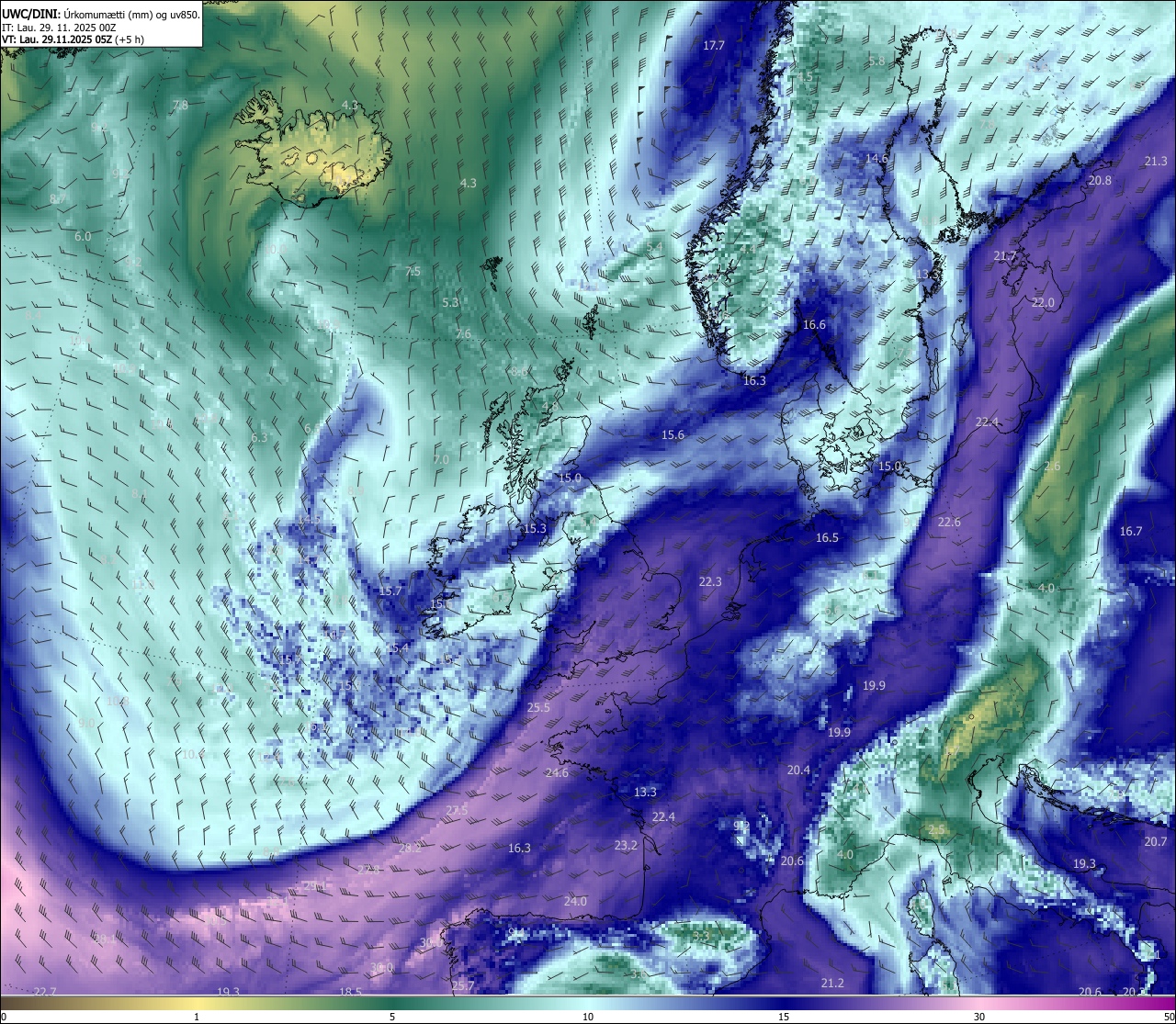Click the 20.8 value near Finland

pyautogui.click(x=1100, y=181)
